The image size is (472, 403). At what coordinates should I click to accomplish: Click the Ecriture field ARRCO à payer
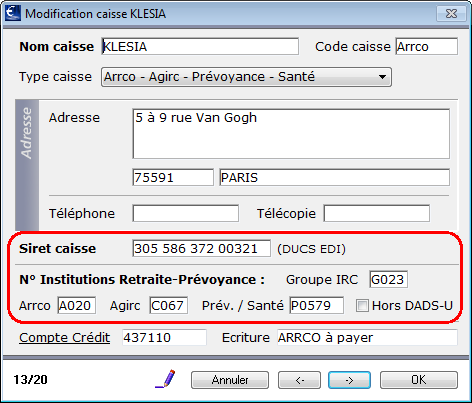click(x=367, y=338)
